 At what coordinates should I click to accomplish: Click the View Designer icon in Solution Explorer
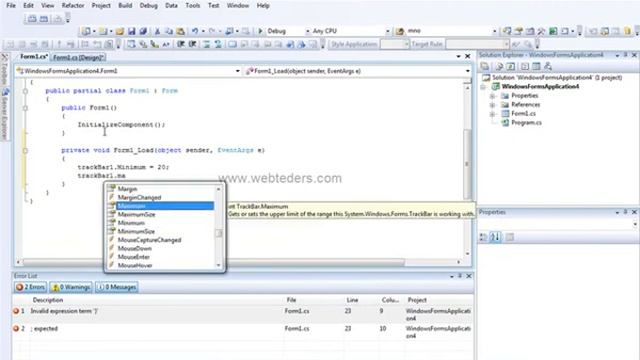click(x=536, y=66)
